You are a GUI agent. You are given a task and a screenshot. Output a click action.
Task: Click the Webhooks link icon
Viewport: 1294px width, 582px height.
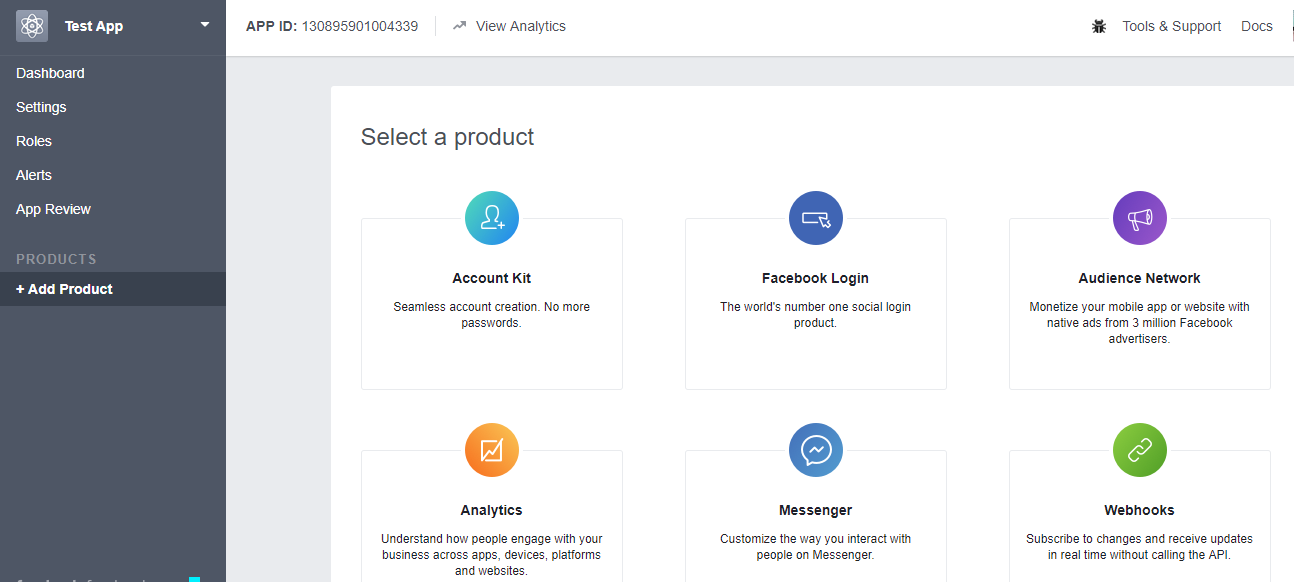(1140, 450)
